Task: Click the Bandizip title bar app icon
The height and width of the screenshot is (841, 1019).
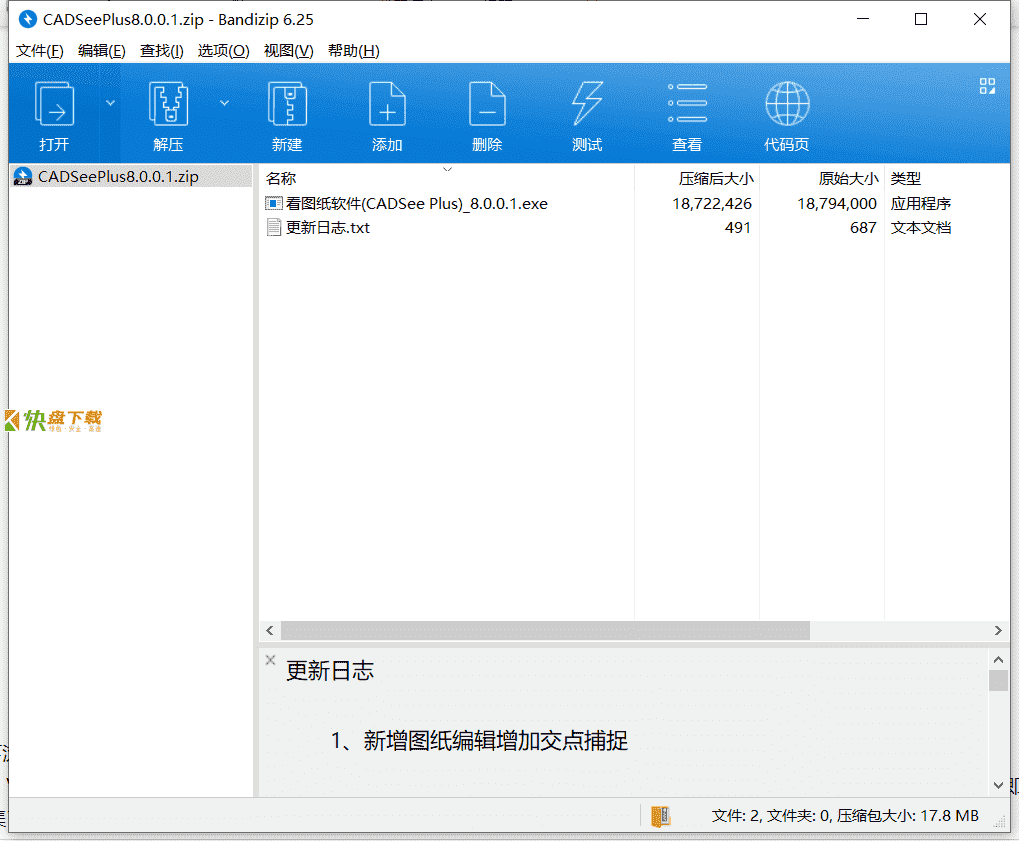Action: 27,19
